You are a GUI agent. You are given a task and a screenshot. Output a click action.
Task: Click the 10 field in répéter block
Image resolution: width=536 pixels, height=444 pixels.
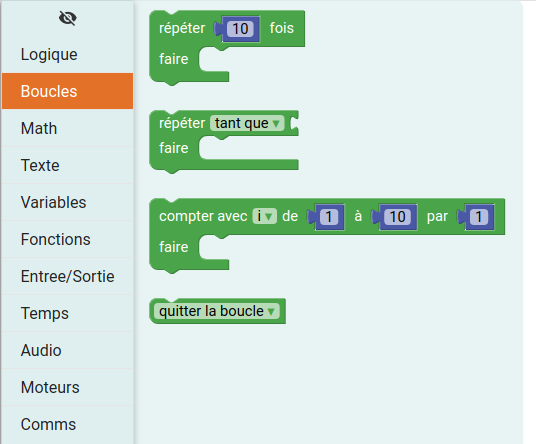(x=240, y=29)
